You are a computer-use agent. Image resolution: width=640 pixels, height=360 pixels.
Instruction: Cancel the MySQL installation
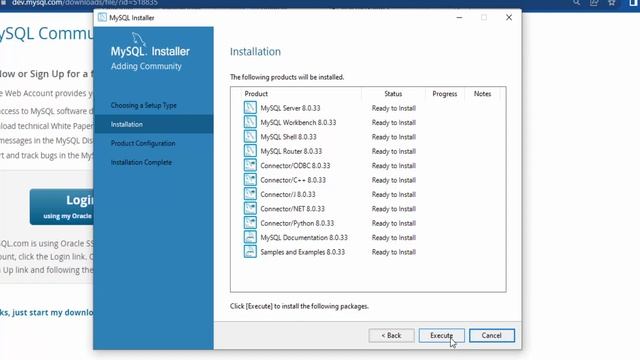(491, 336)
